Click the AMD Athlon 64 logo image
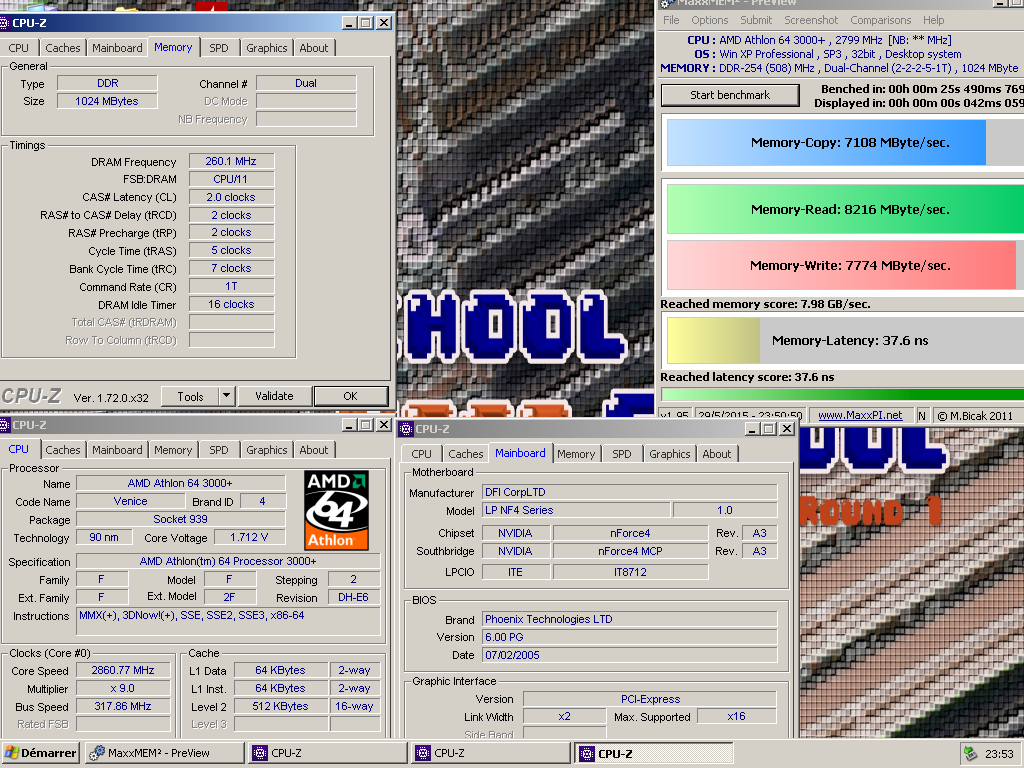 (x=336, y=510)
